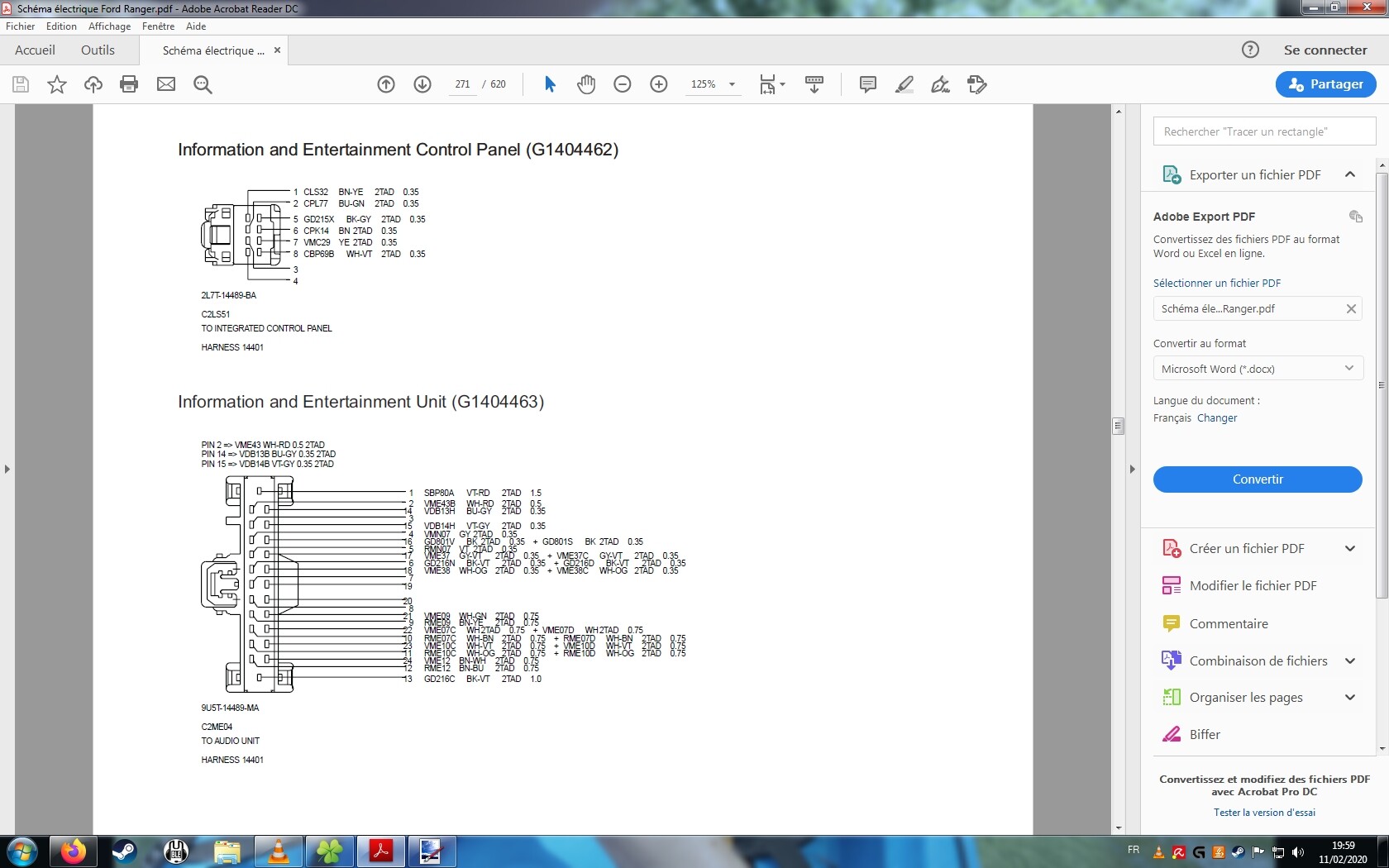Expand Organiser les pages chevron
Viewport: 1389px width, 868px height.
tap(1350, 698)
